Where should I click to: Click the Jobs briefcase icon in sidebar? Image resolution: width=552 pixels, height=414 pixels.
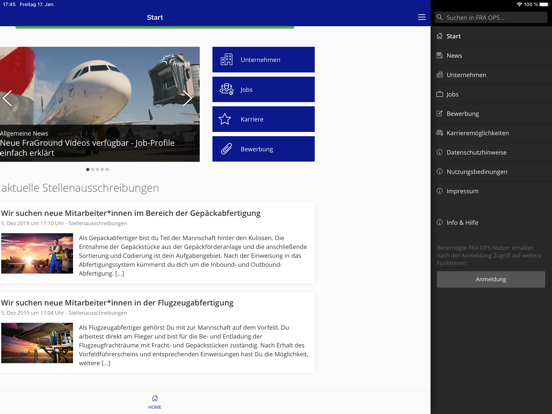(439, 94)
